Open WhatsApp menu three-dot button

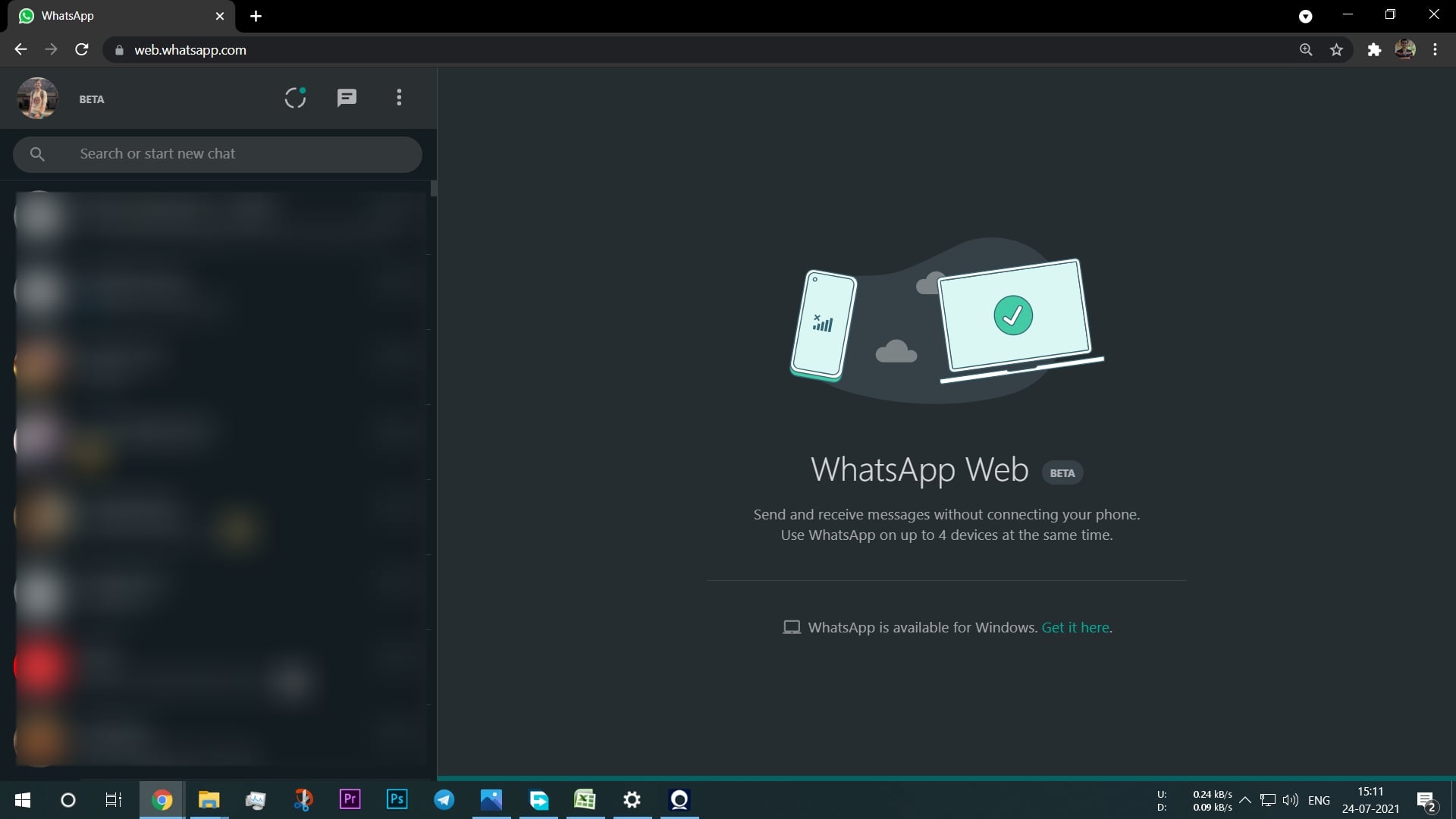(x=399, y=98)
